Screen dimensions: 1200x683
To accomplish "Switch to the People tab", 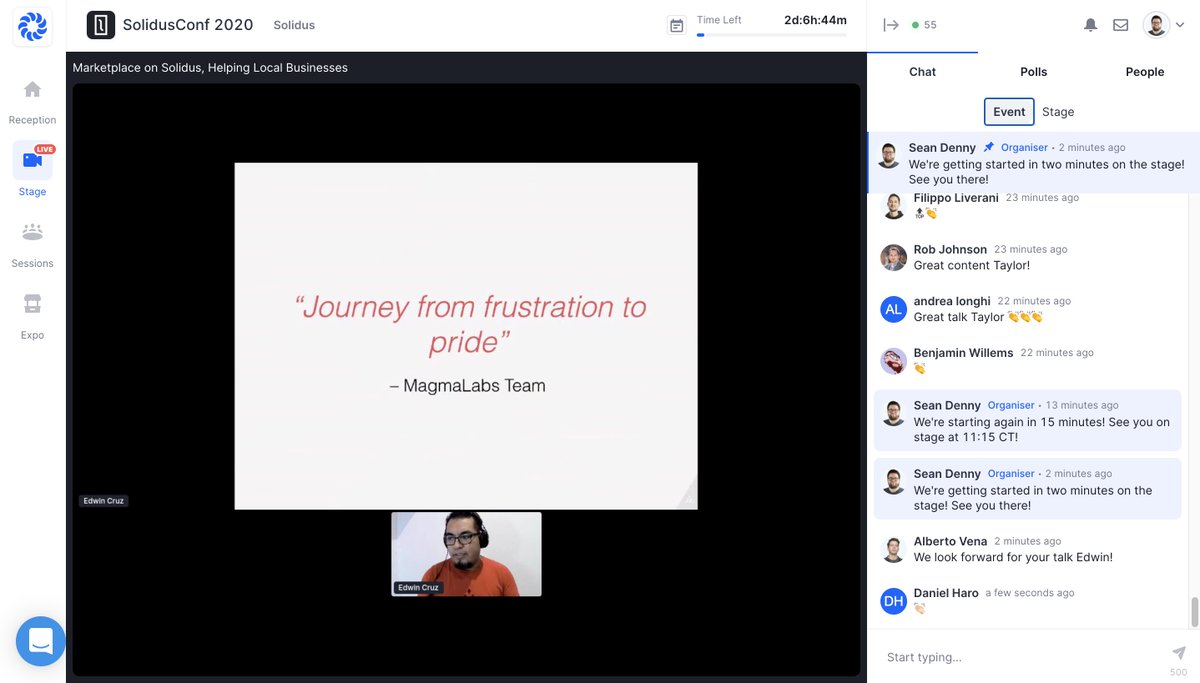I will tap(1144, 72).
